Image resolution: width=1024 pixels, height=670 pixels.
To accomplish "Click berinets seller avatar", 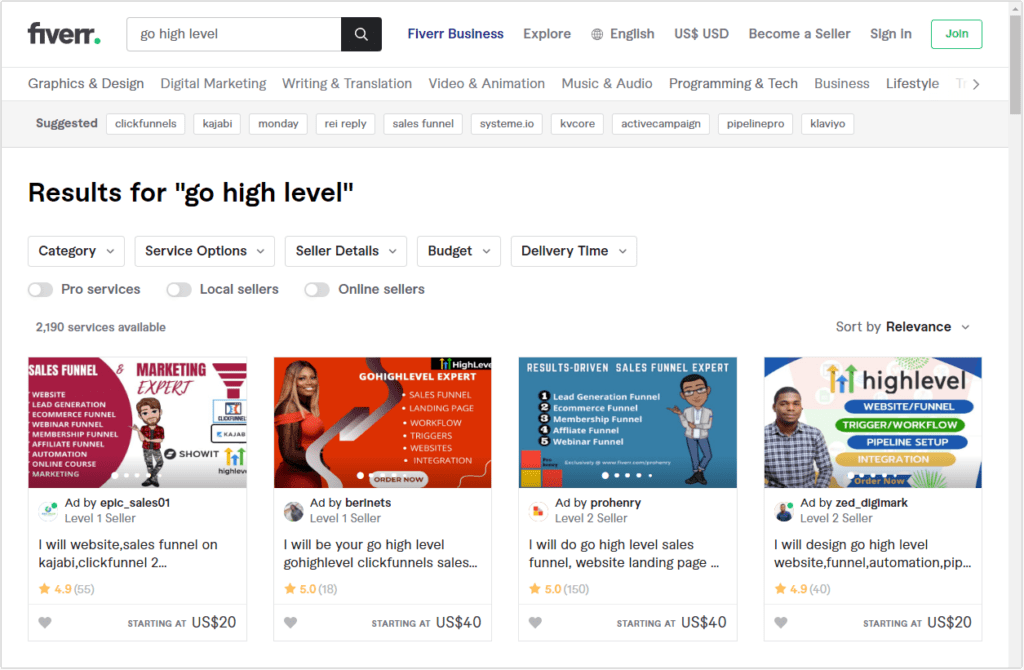I will pos(294,511).
